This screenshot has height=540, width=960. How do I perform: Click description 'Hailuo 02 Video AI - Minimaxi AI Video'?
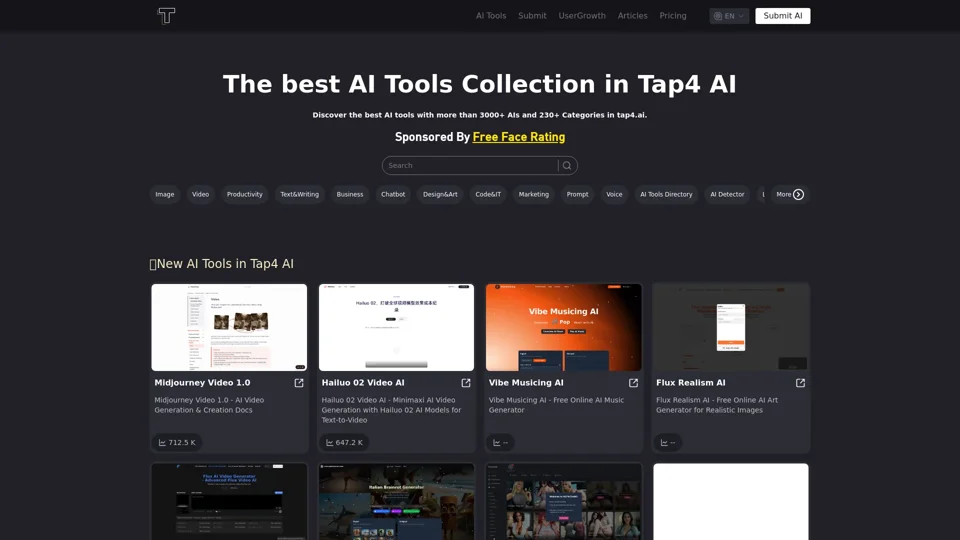pyautogui.click(x=391, y=410)
